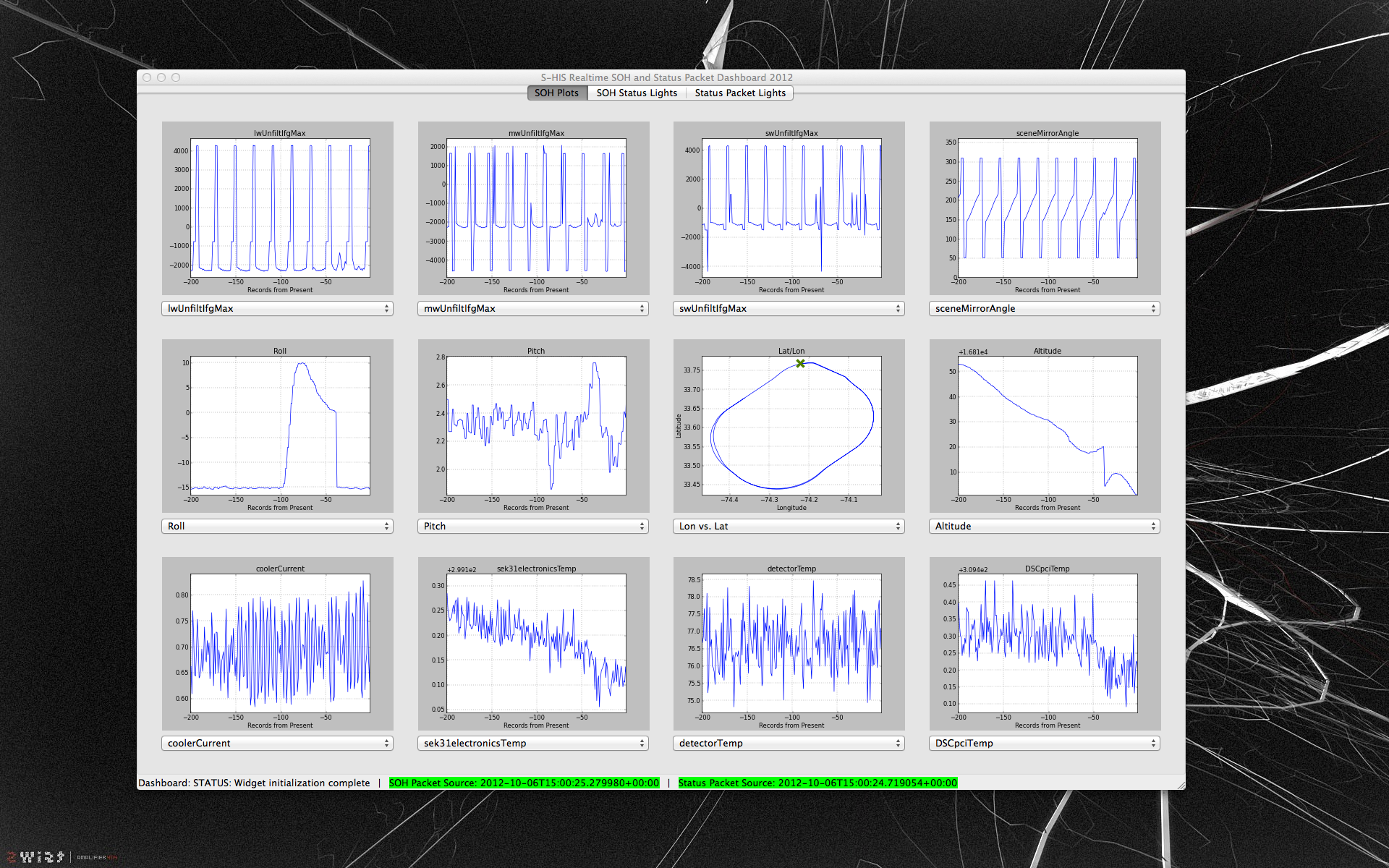
Task: Click the green Status Packet Source timestamp
Action: [x=817, y=783]
